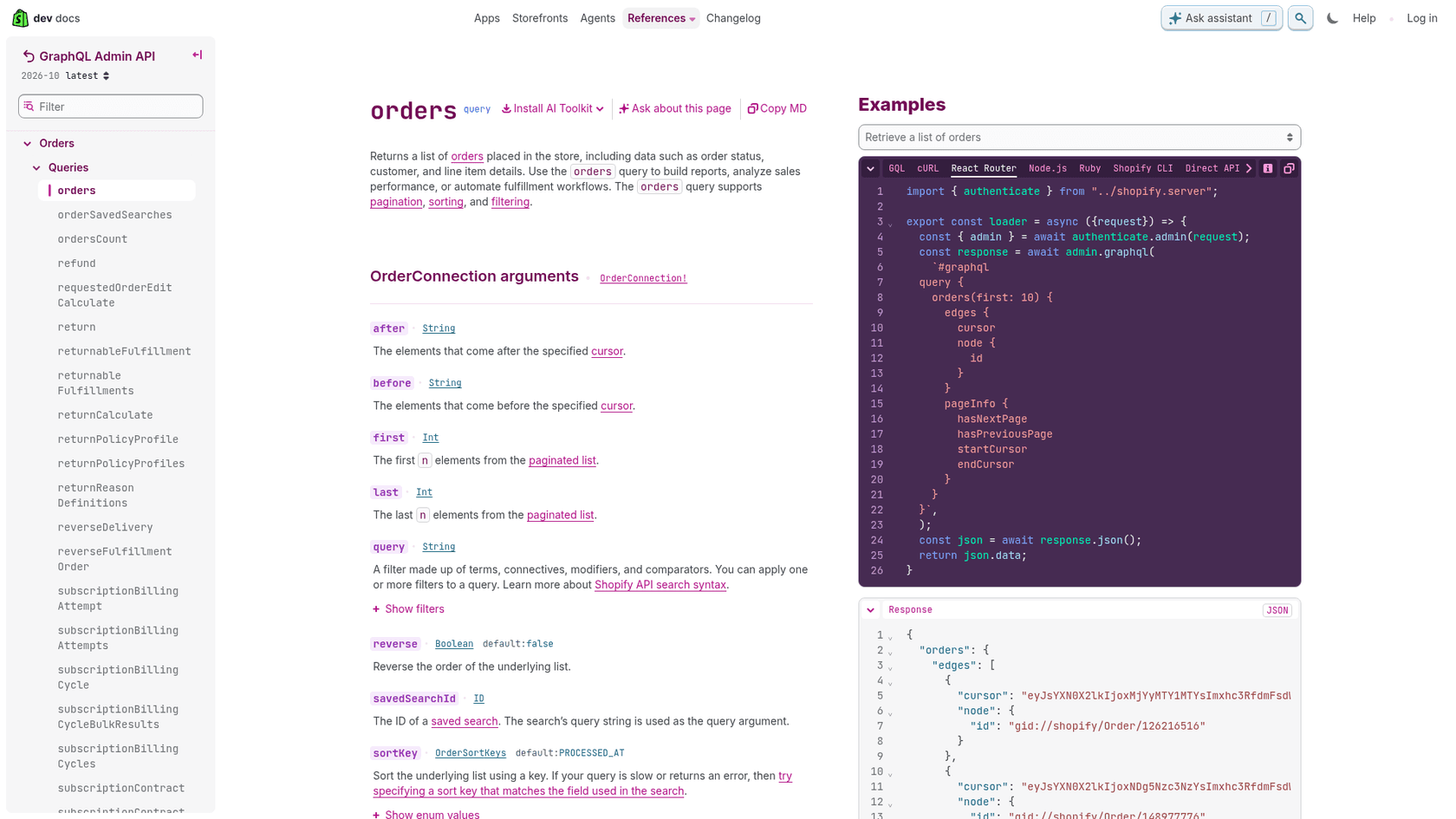Open the References menu
Screen dimensions: 1456x819
point(660,18)
